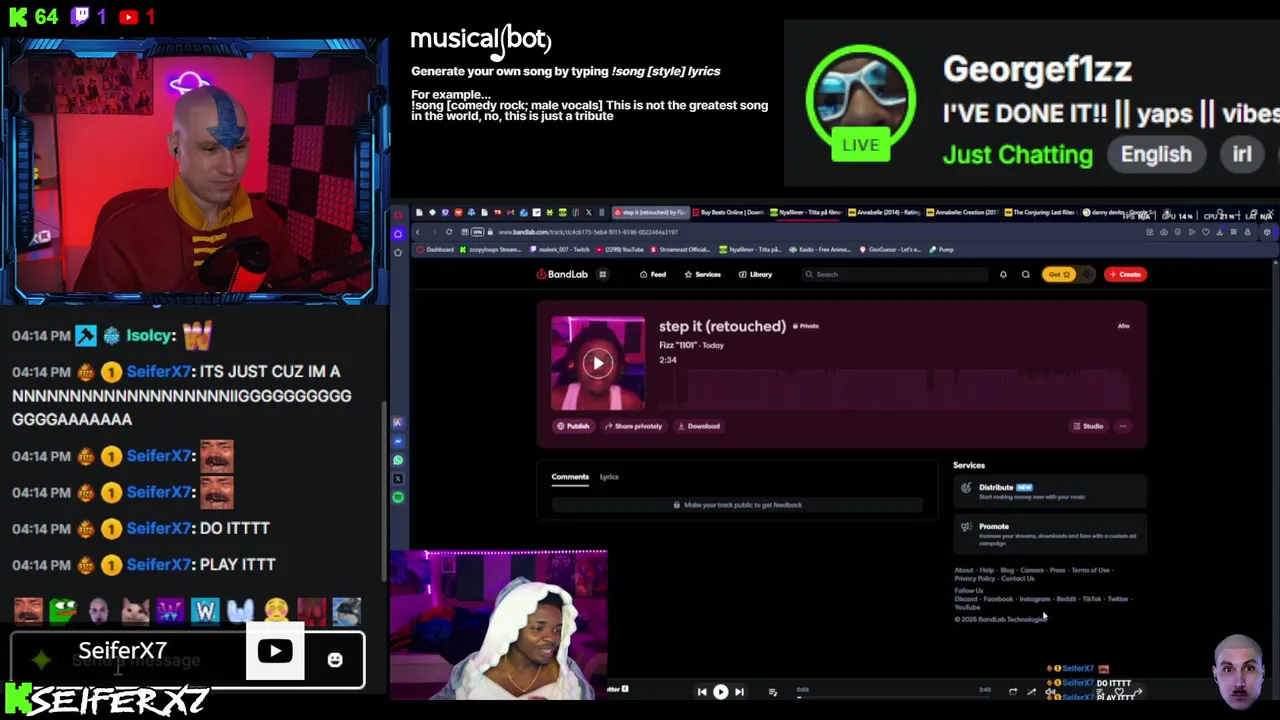Open the Library page
This screenshot has height=720, width=1280.
pos(755,274)
